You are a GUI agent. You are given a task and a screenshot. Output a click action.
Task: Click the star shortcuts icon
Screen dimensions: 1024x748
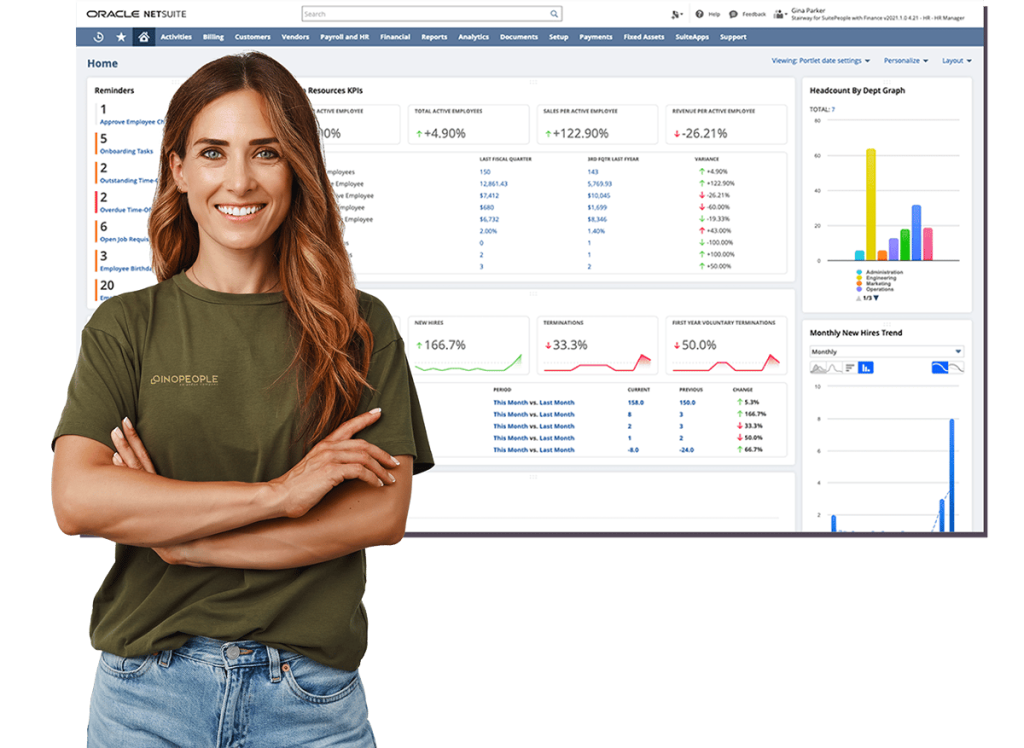[121, 36]
